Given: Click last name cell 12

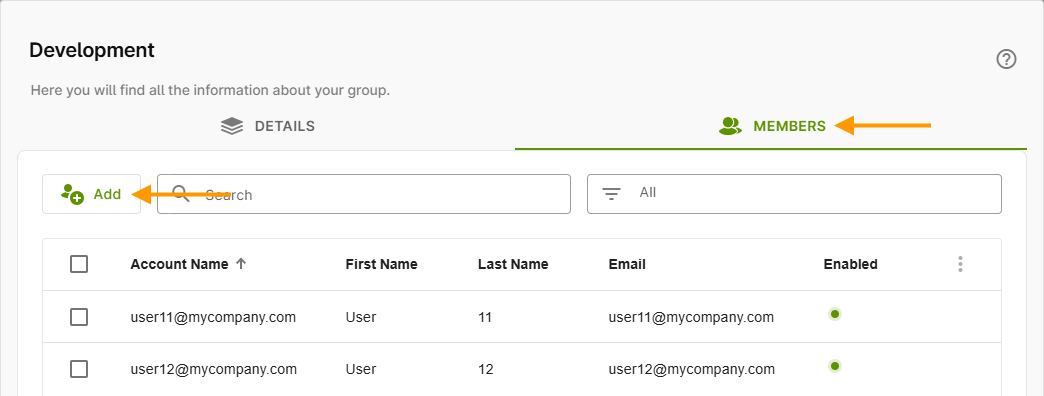Looking at the screenshot, I should point(485,369).
